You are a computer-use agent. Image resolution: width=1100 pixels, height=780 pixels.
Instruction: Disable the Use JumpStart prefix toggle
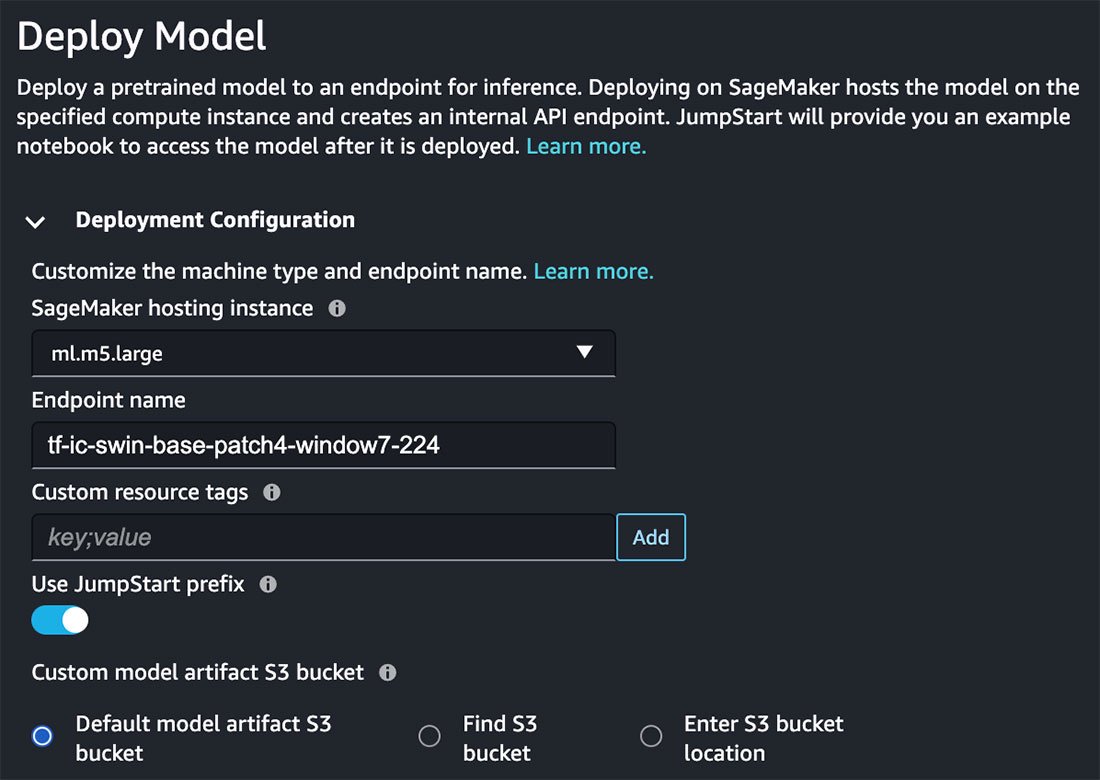59,620
